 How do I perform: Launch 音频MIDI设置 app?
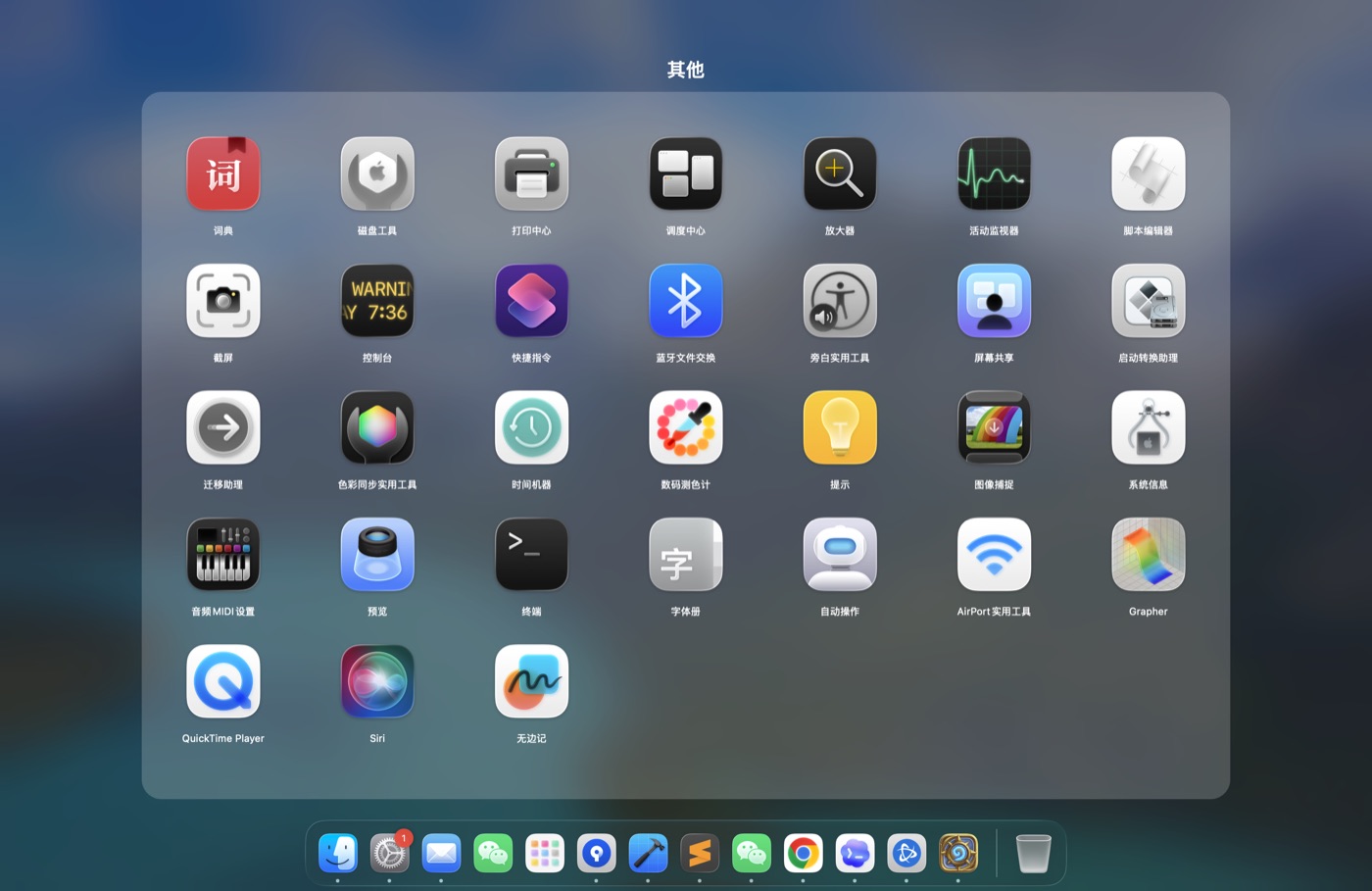click(x=223, y=555)
